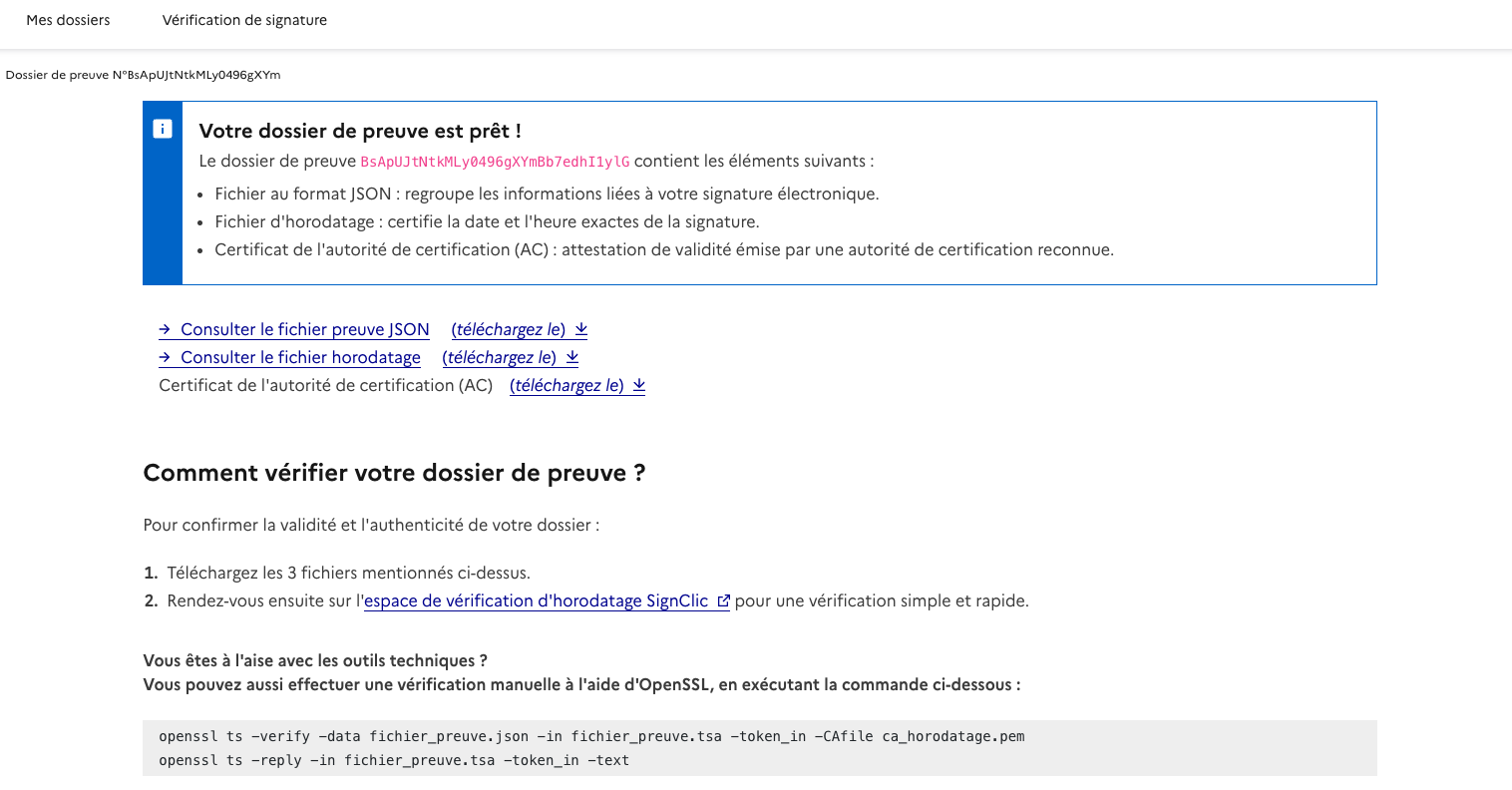The height and width of the screenshot is (790, 1512).
Task: Click the arrow icon before Consulter horodatage
Action: 166,357
